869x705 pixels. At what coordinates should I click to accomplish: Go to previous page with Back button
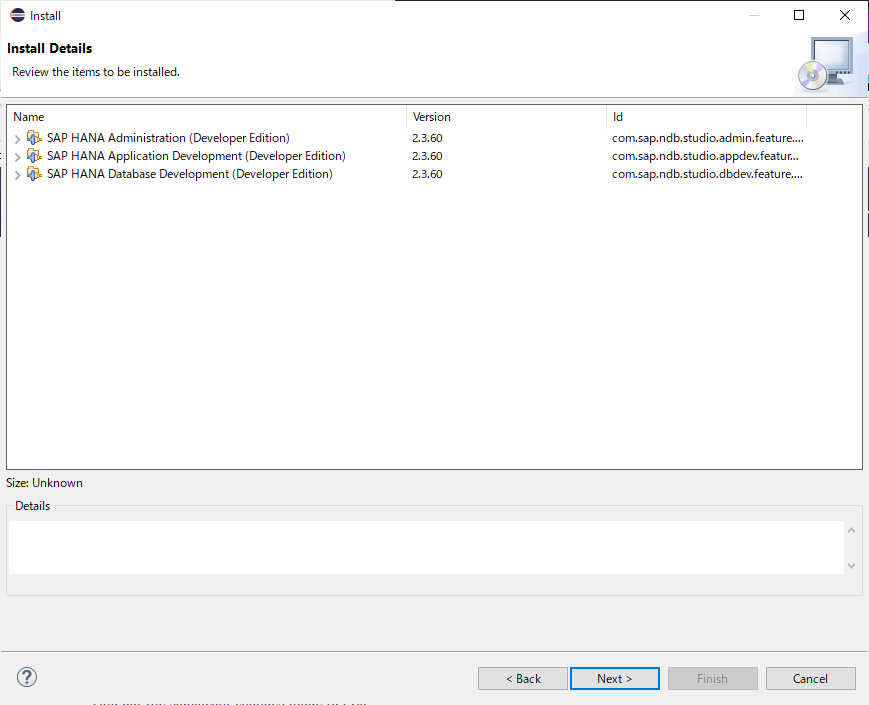[523, 678]
